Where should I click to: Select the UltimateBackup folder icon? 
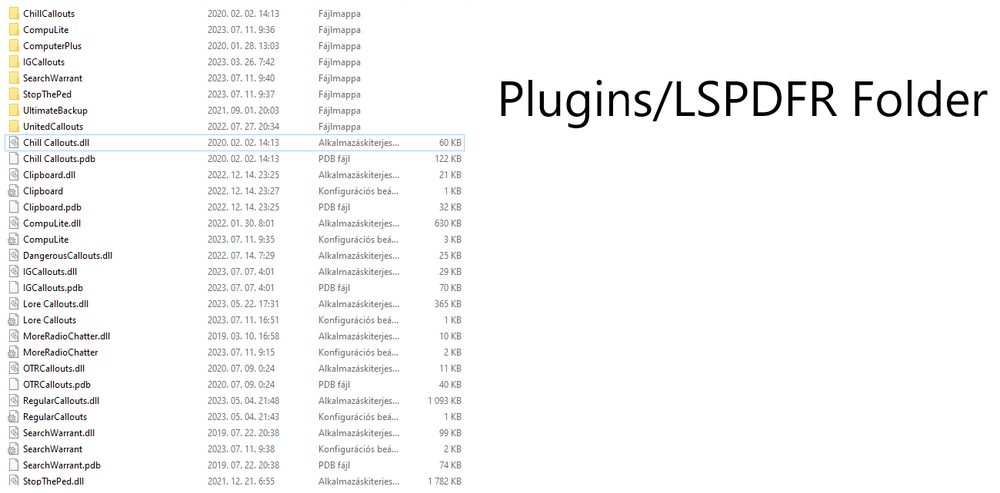coord(13,110)
